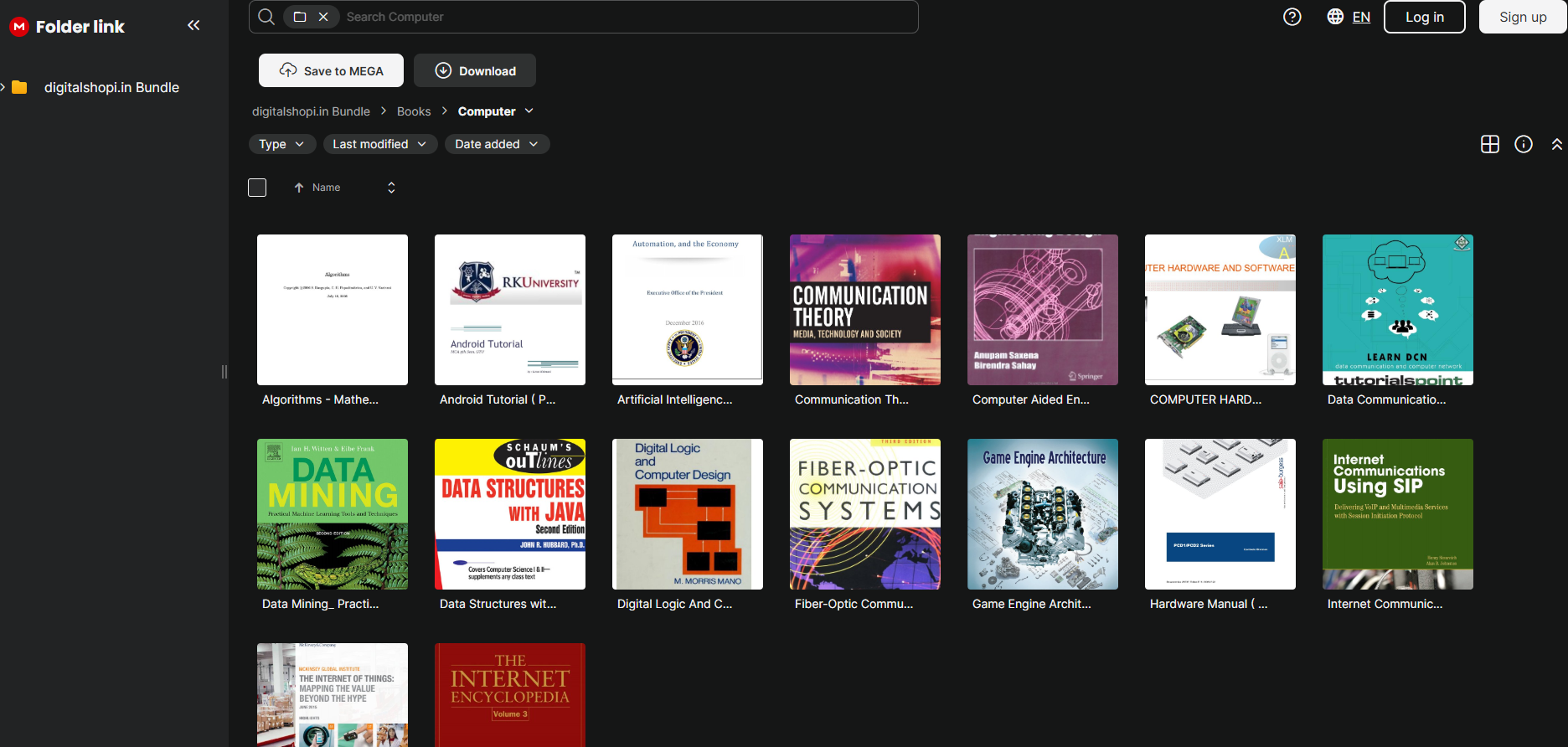Screen dimensions: 1568x747
Task: Click the search magnifier icon
Action: click(x=266, y=17)
